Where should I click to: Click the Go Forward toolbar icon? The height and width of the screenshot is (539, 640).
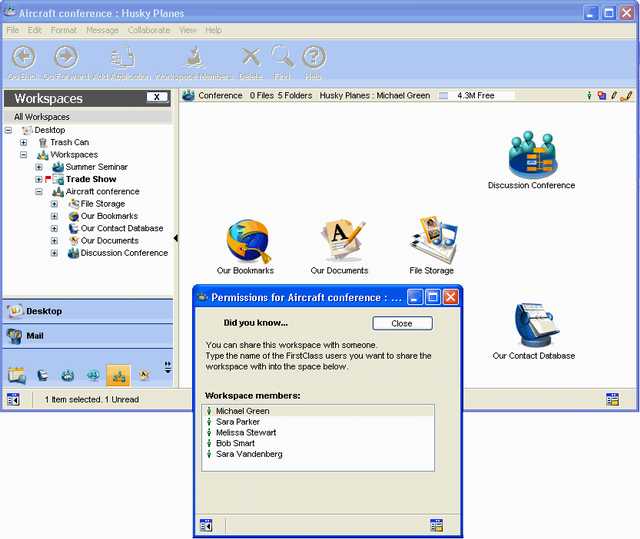pyautogui.click(x=66, y=58)
